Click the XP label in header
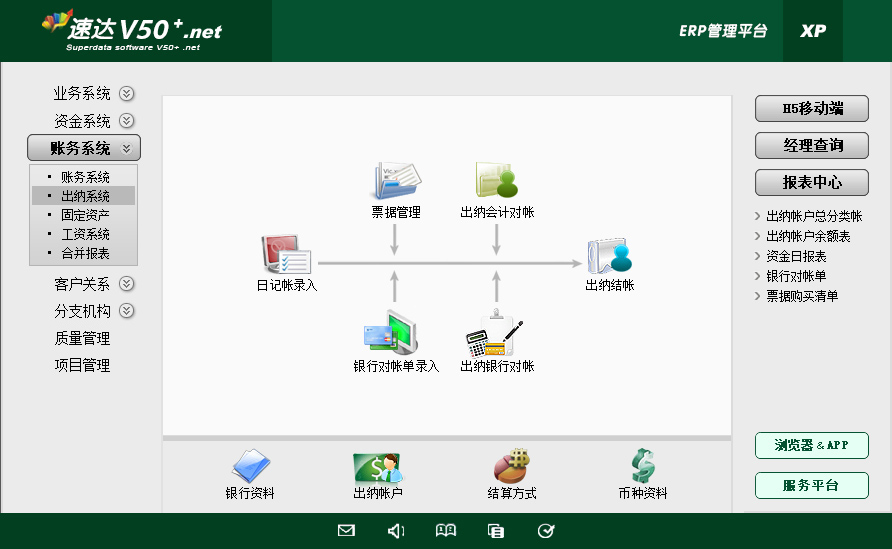 813,31
